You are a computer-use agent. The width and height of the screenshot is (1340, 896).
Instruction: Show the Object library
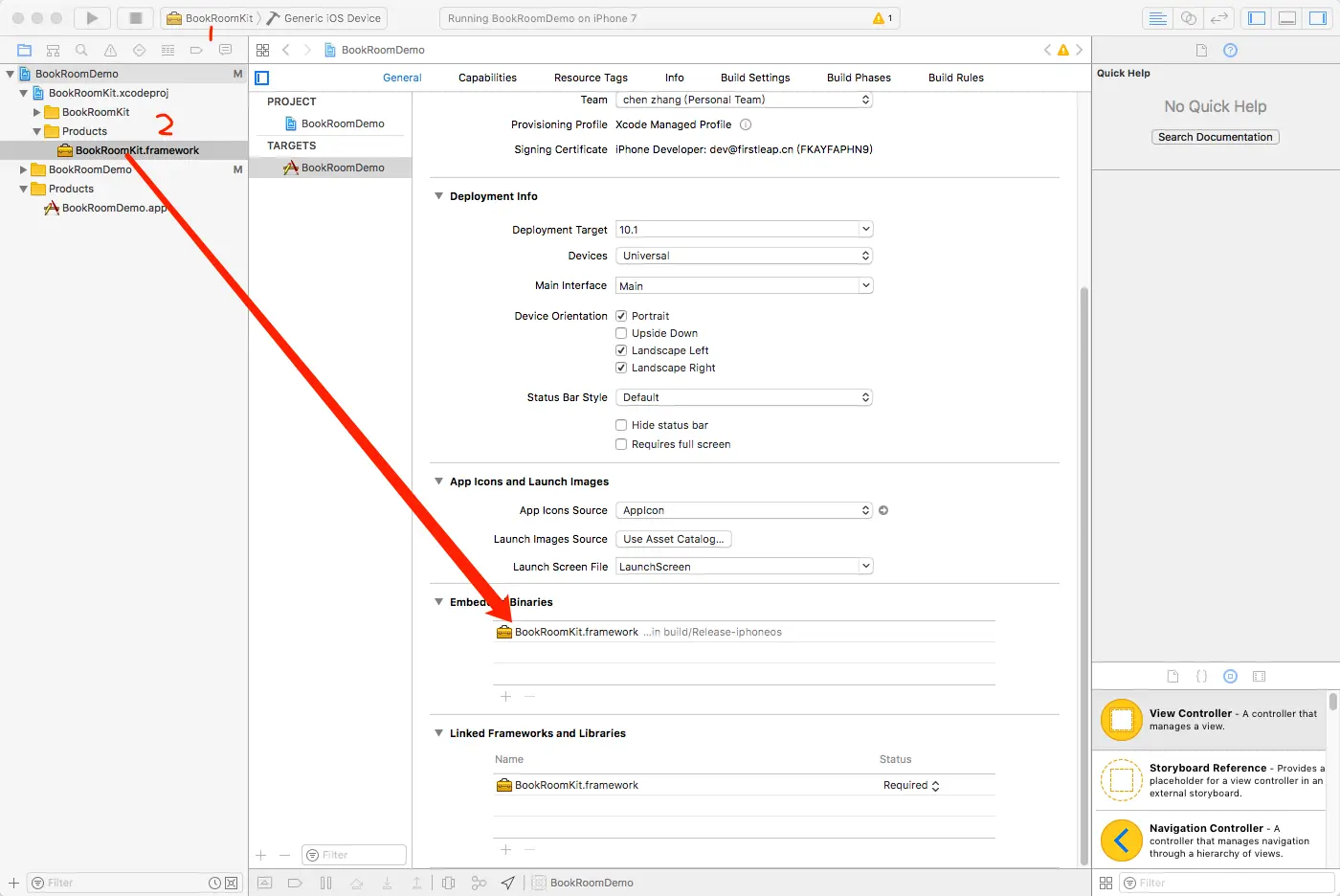(1231, 676)
